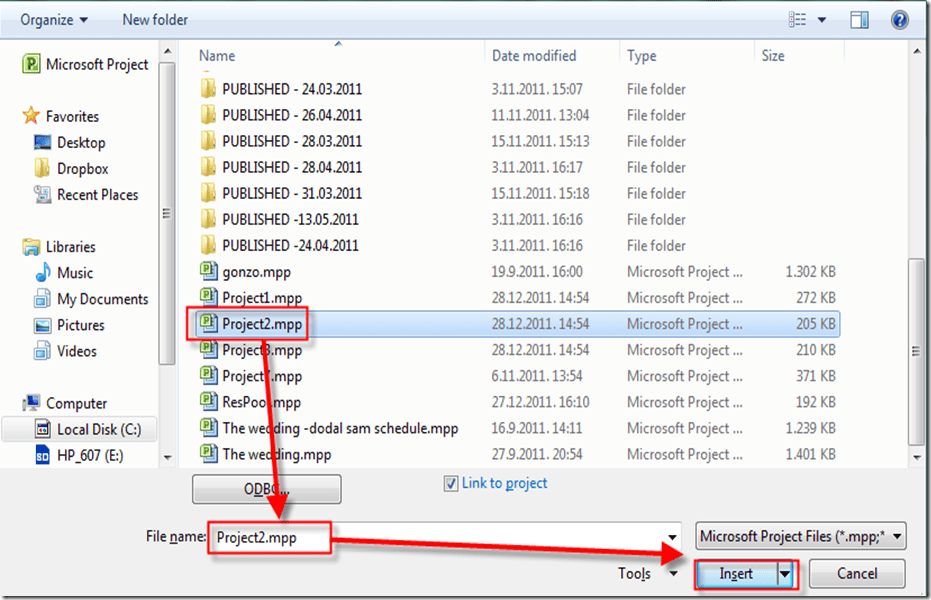The image size is (931, 600).
Task: Select the gonzo.mpp file icon
Action: [x=208, y=271]
